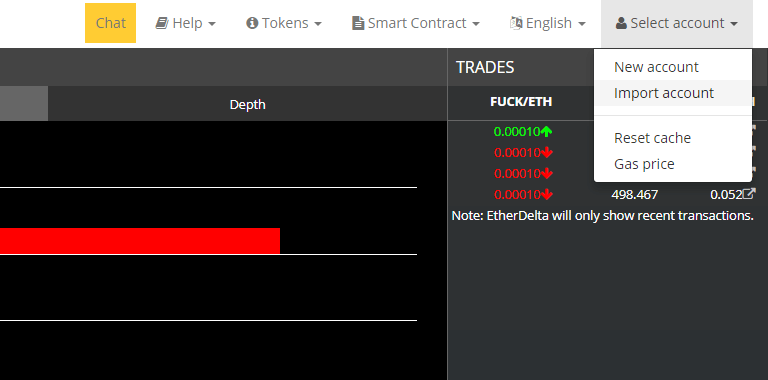This screenshot has height=380, width=768.
Task: Collapse the Select account dropdown
Action: [x=677, y=23]
